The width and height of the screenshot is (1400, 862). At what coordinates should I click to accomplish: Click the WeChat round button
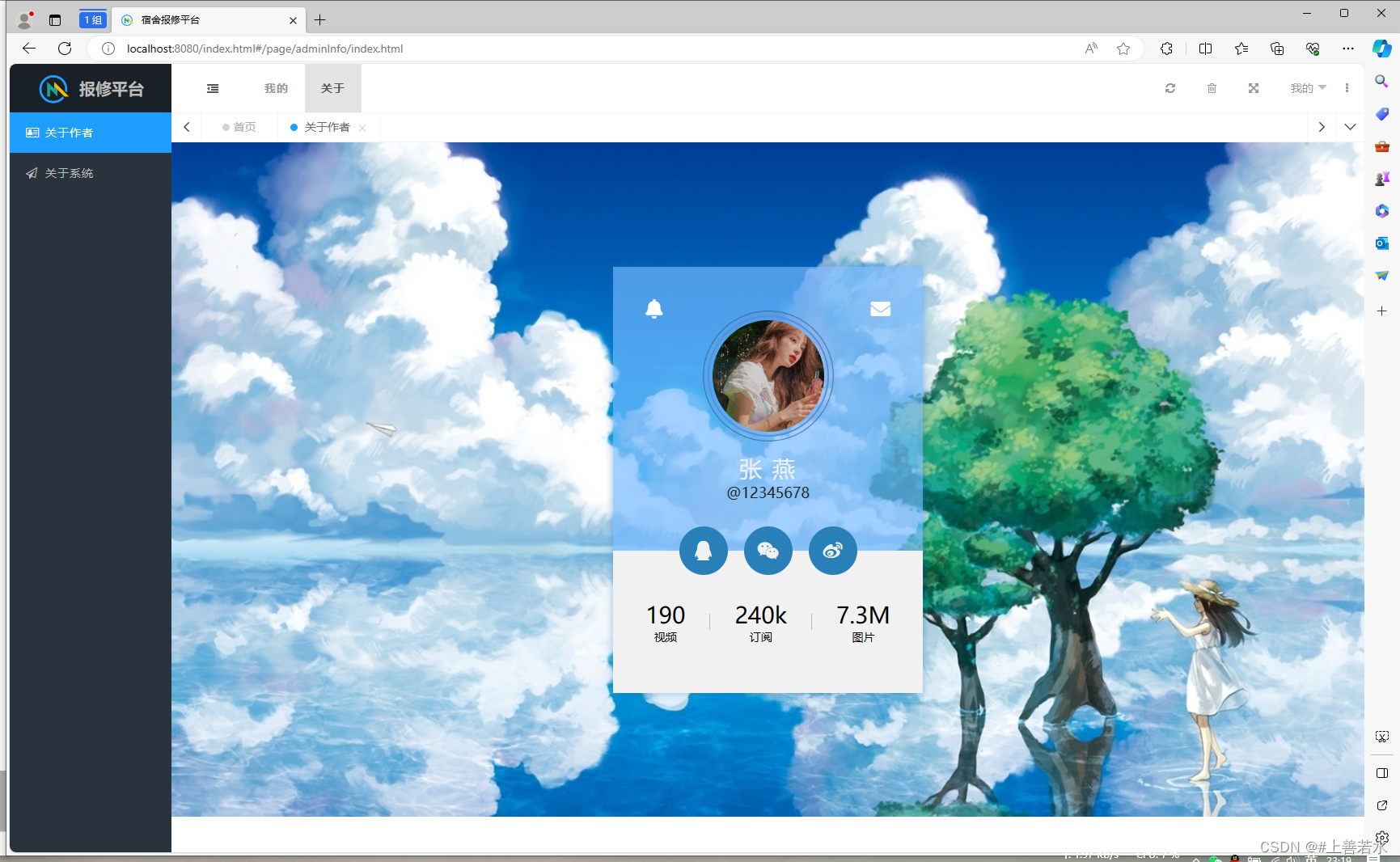pos(768,551)
